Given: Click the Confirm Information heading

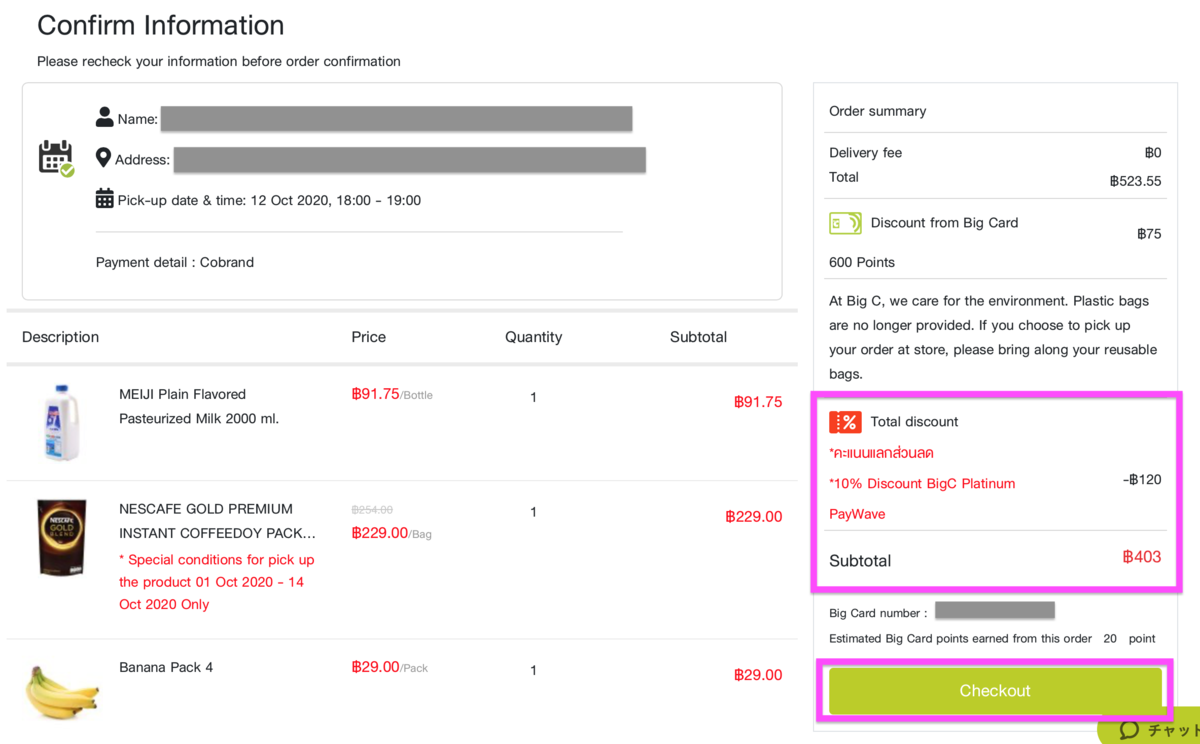Looking at the screenshot, I should [160, 25].
